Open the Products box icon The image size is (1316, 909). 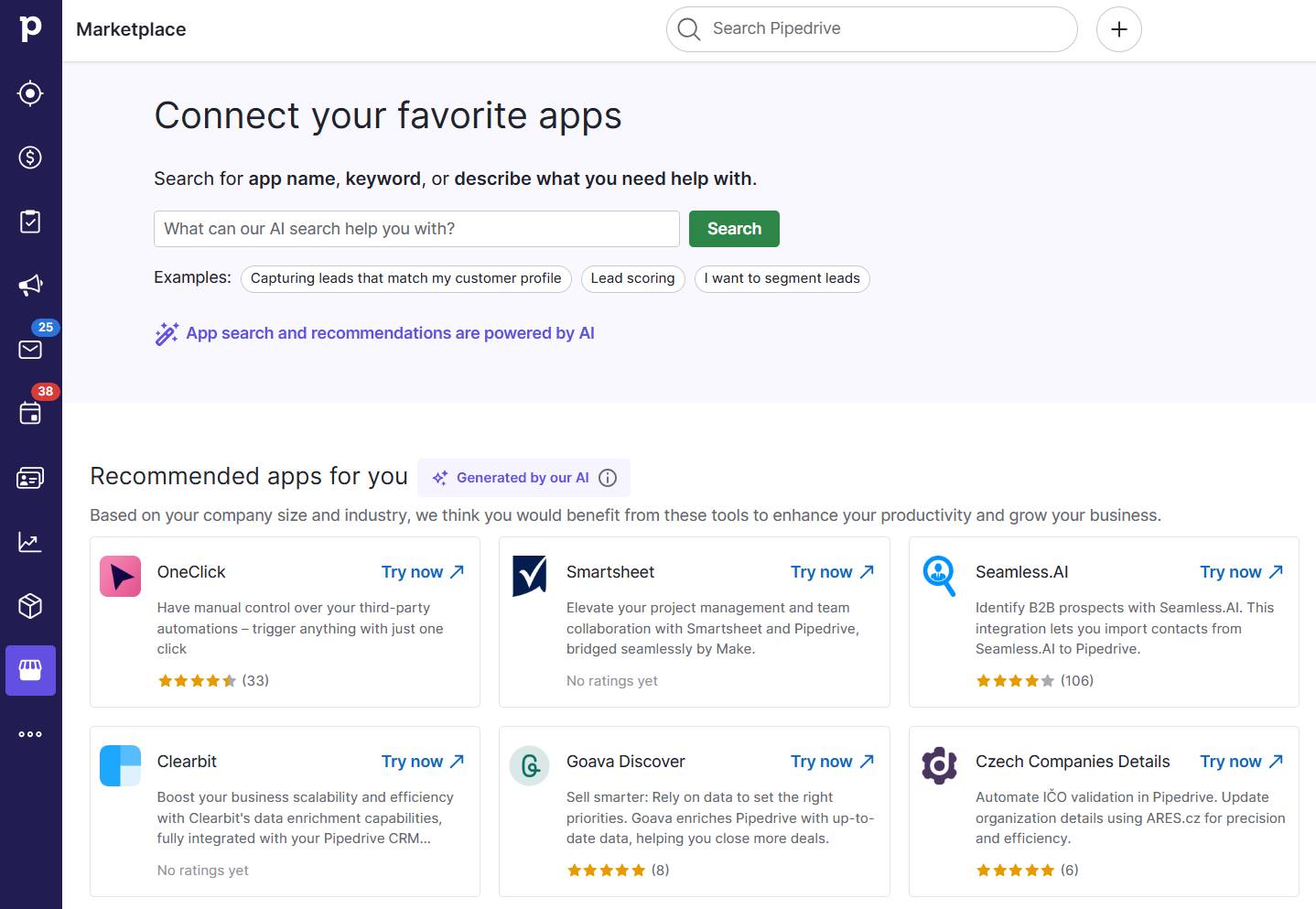click(30, 605)
